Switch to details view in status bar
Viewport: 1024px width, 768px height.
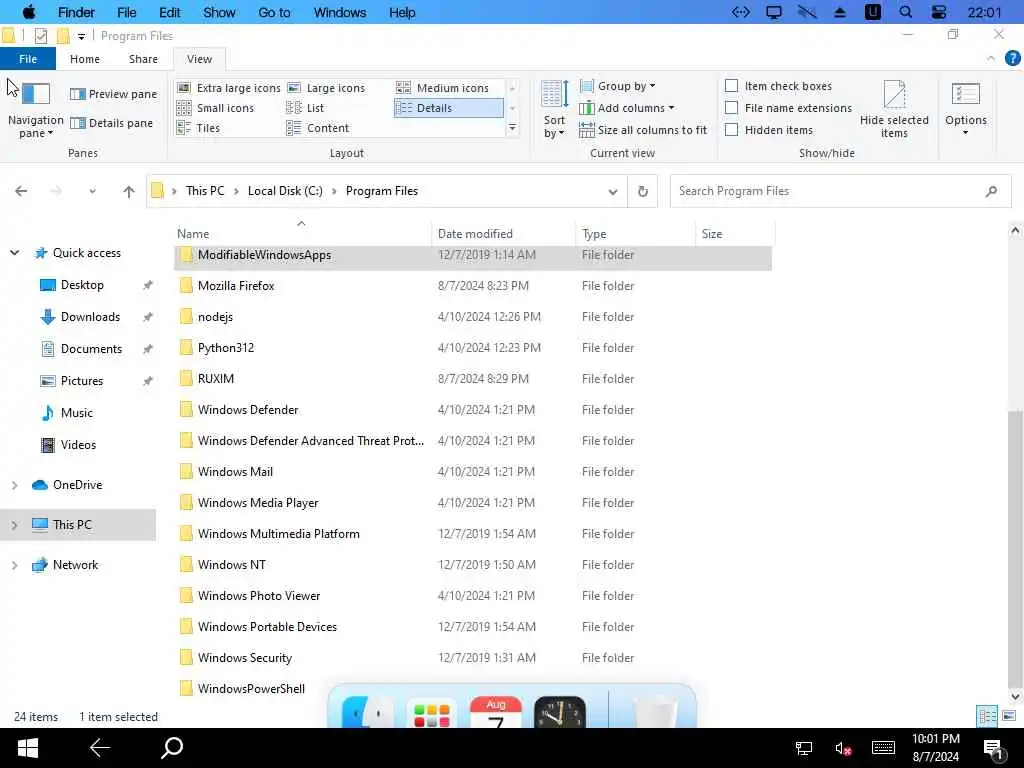tap(987, 716)
